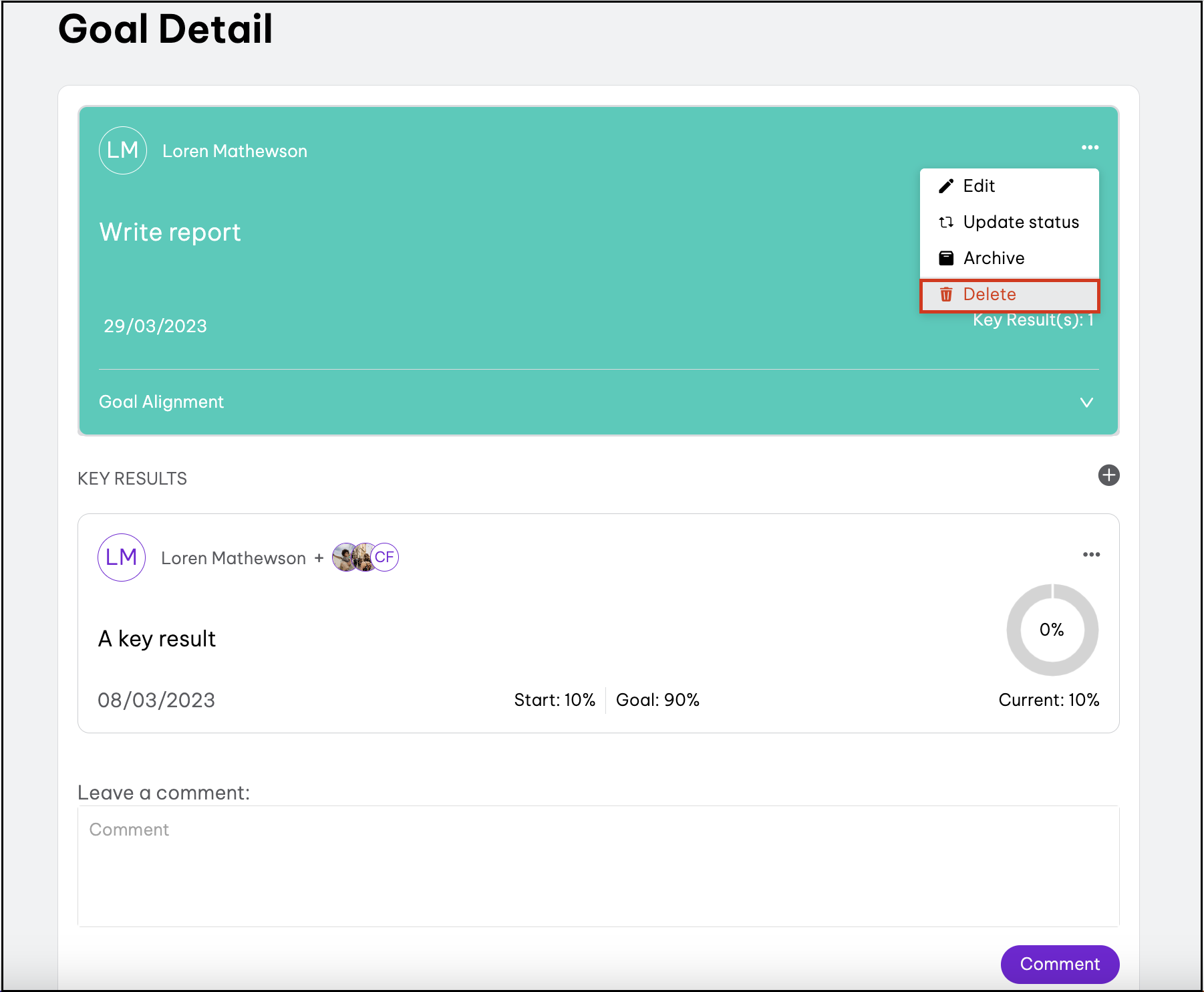1204x992 pixels.
Task: Open the first contributor photo avatar
Action: [x=344, y=557]
